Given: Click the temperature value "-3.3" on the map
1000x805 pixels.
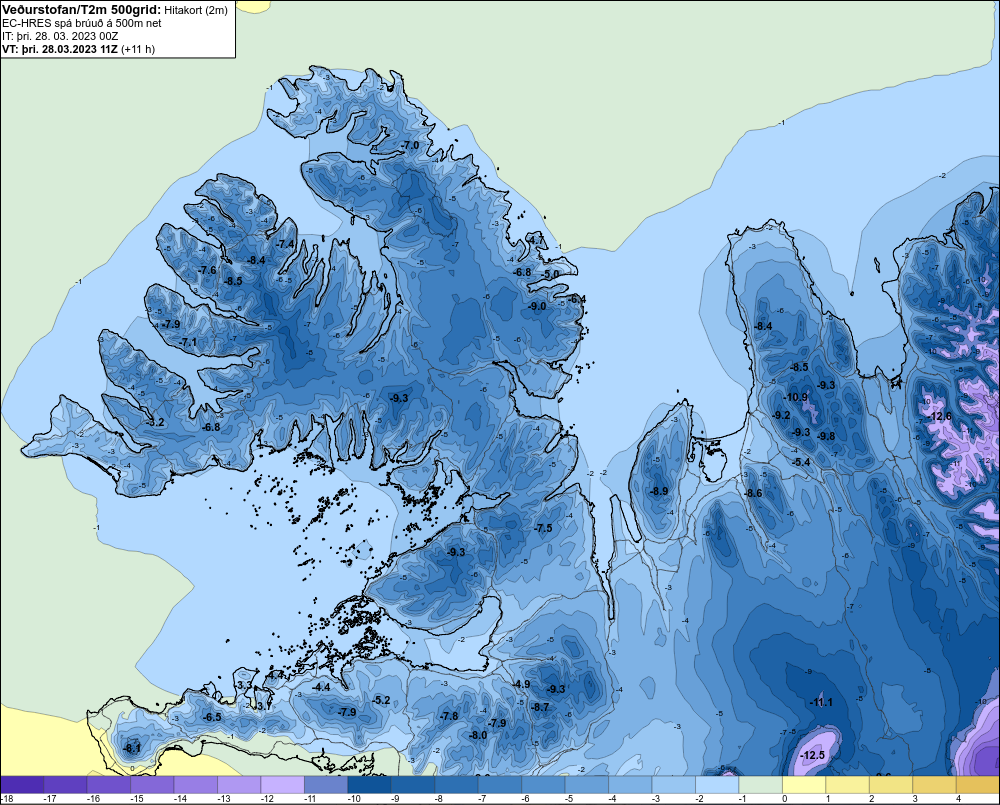Looking at the screenshot, I should click(x=244, y=685).
